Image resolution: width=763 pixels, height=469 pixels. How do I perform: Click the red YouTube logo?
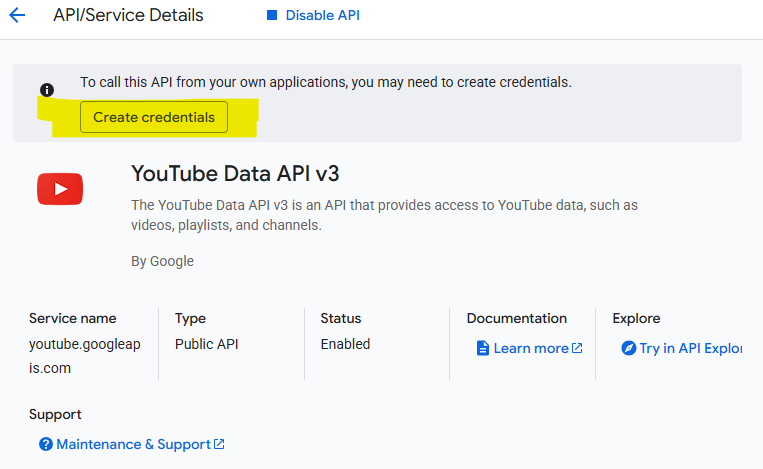[x=60, y=189]
